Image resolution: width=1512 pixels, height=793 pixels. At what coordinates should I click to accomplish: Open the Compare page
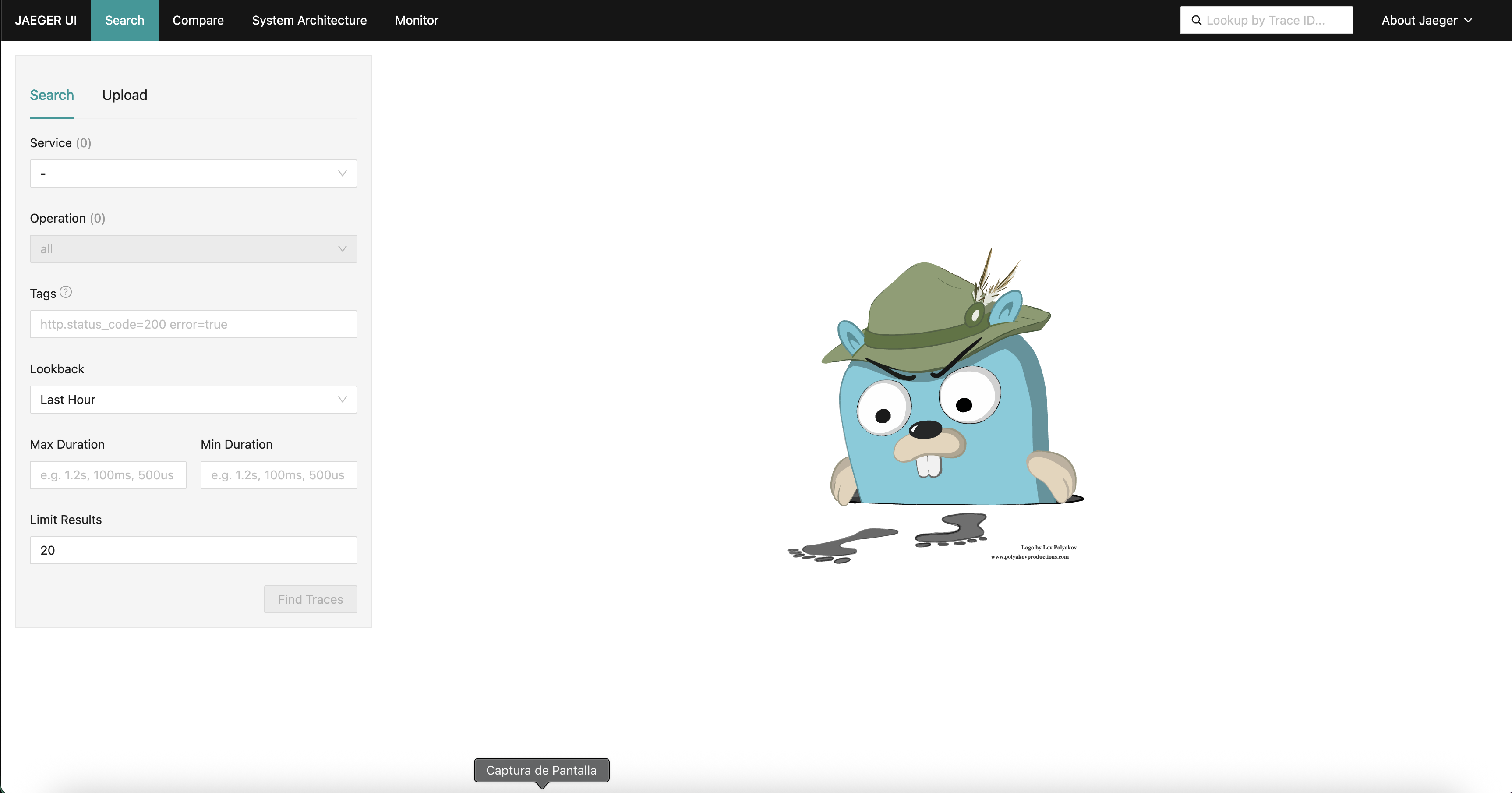[198, 21]
